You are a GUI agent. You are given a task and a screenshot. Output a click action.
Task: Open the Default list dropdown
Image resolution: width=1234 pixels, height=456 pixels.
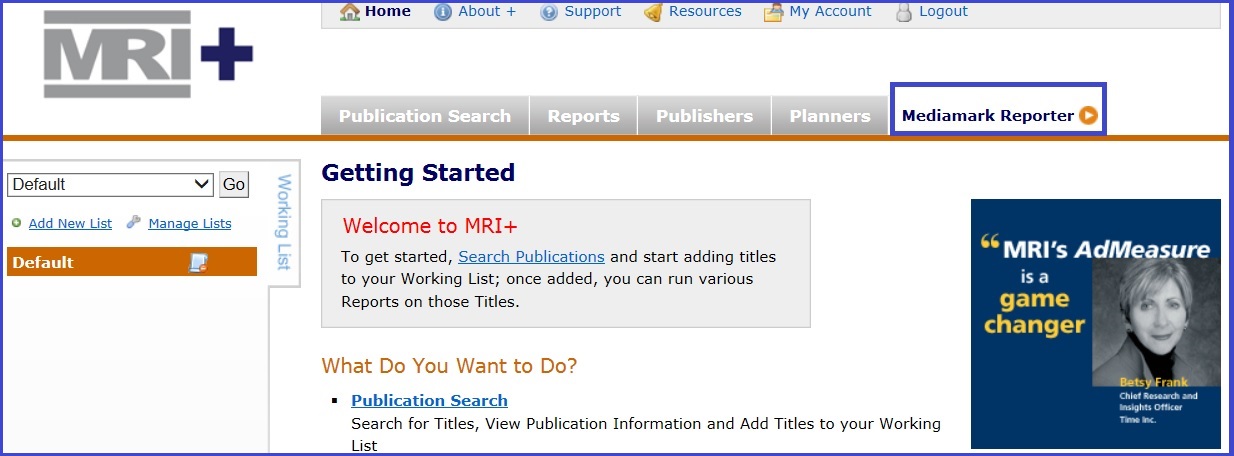[x=110, y=184]
